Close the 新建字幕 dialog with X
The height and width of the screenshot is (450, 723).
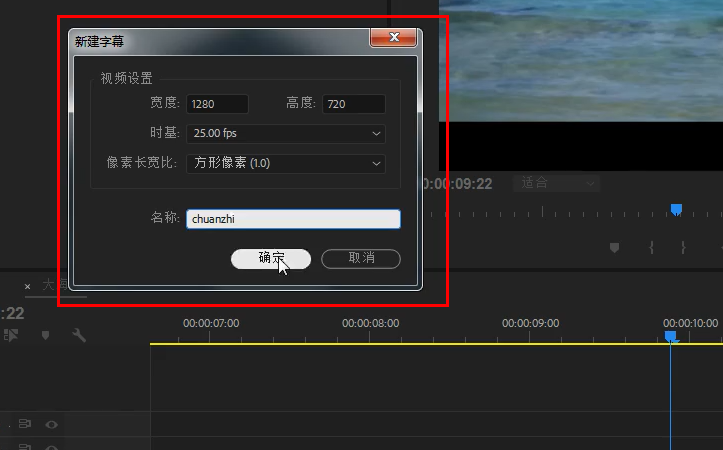[x=393, y=37]
